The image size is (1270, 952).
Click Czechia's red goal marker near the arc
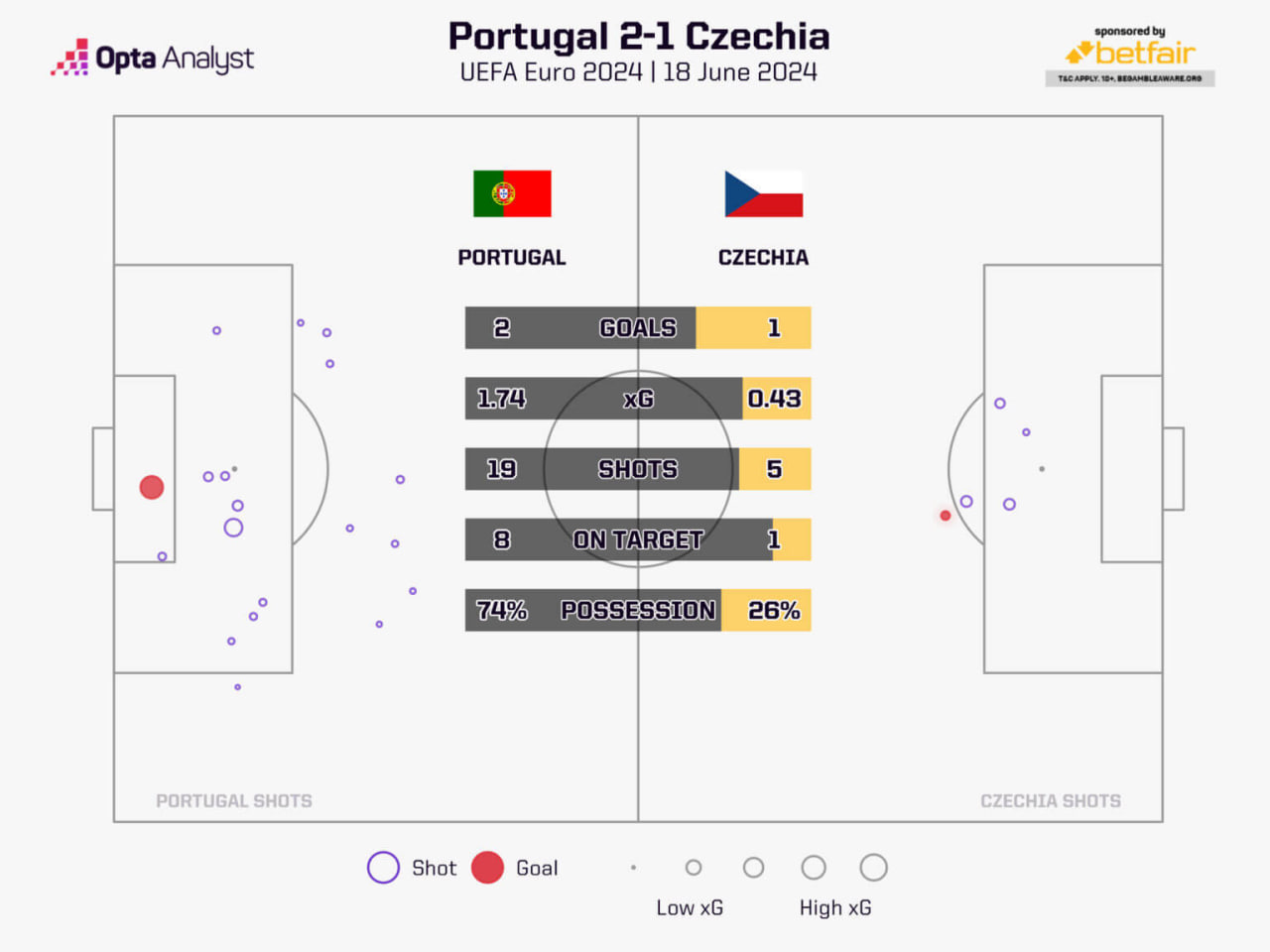coord(946,516)
